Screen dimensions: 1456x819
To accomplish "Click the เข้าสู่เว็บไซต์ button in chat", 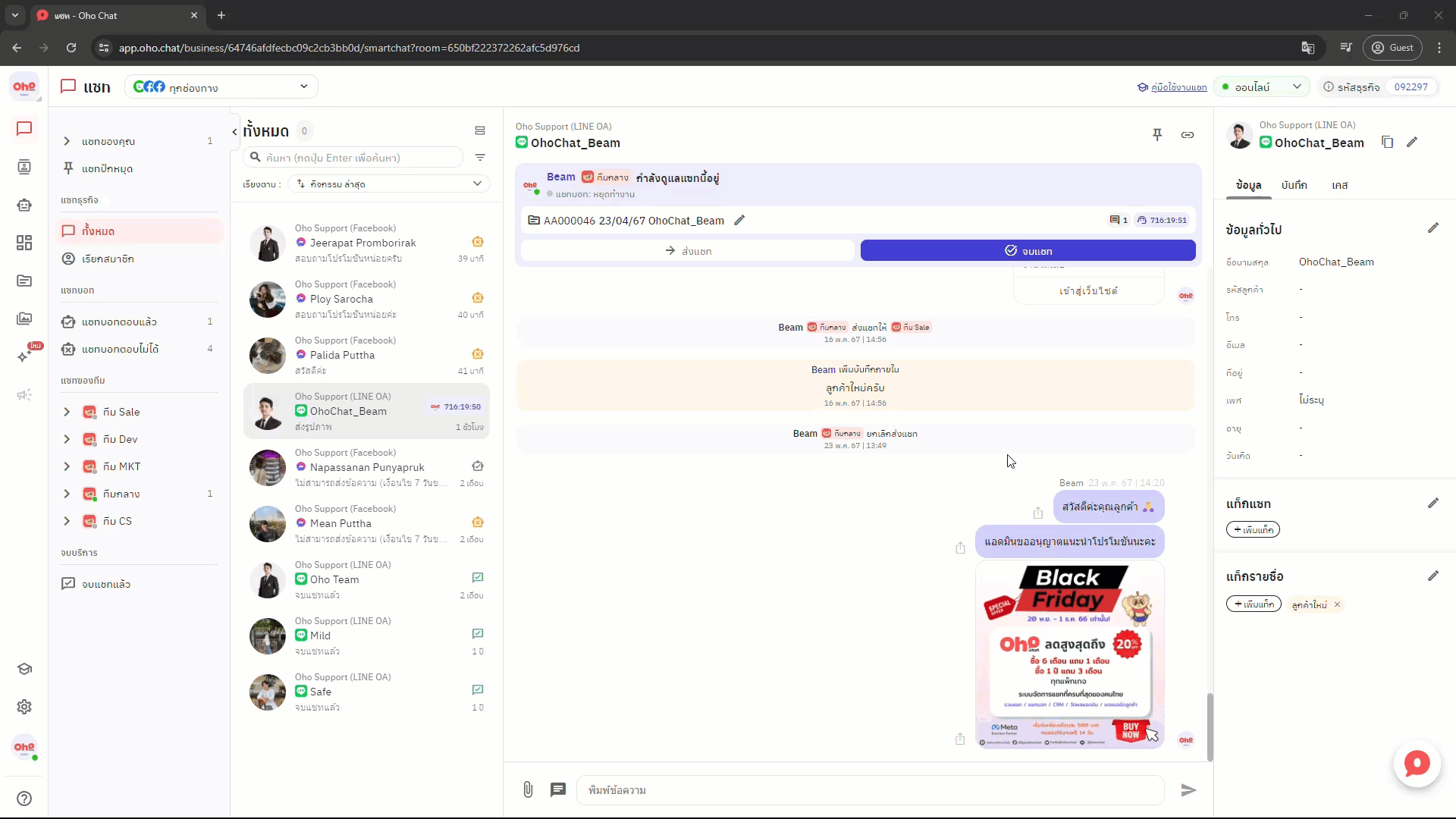I will (x=1088, y=291).
